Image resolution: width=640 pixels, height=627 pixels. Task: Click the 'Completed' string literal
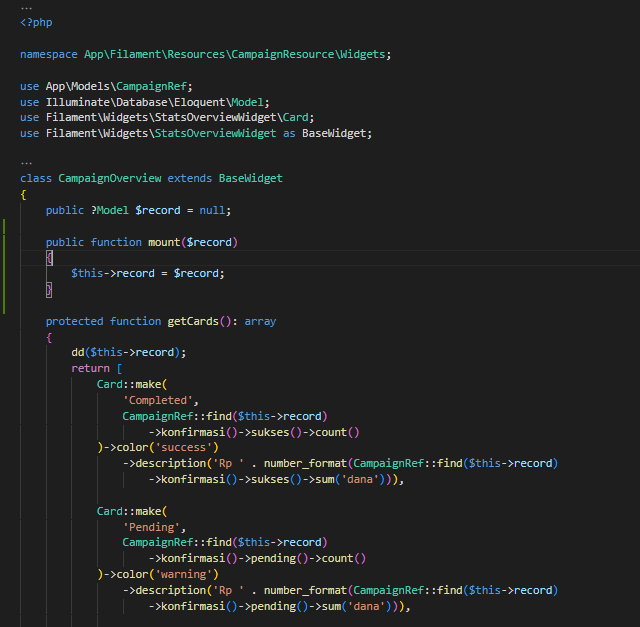(158, 400)
